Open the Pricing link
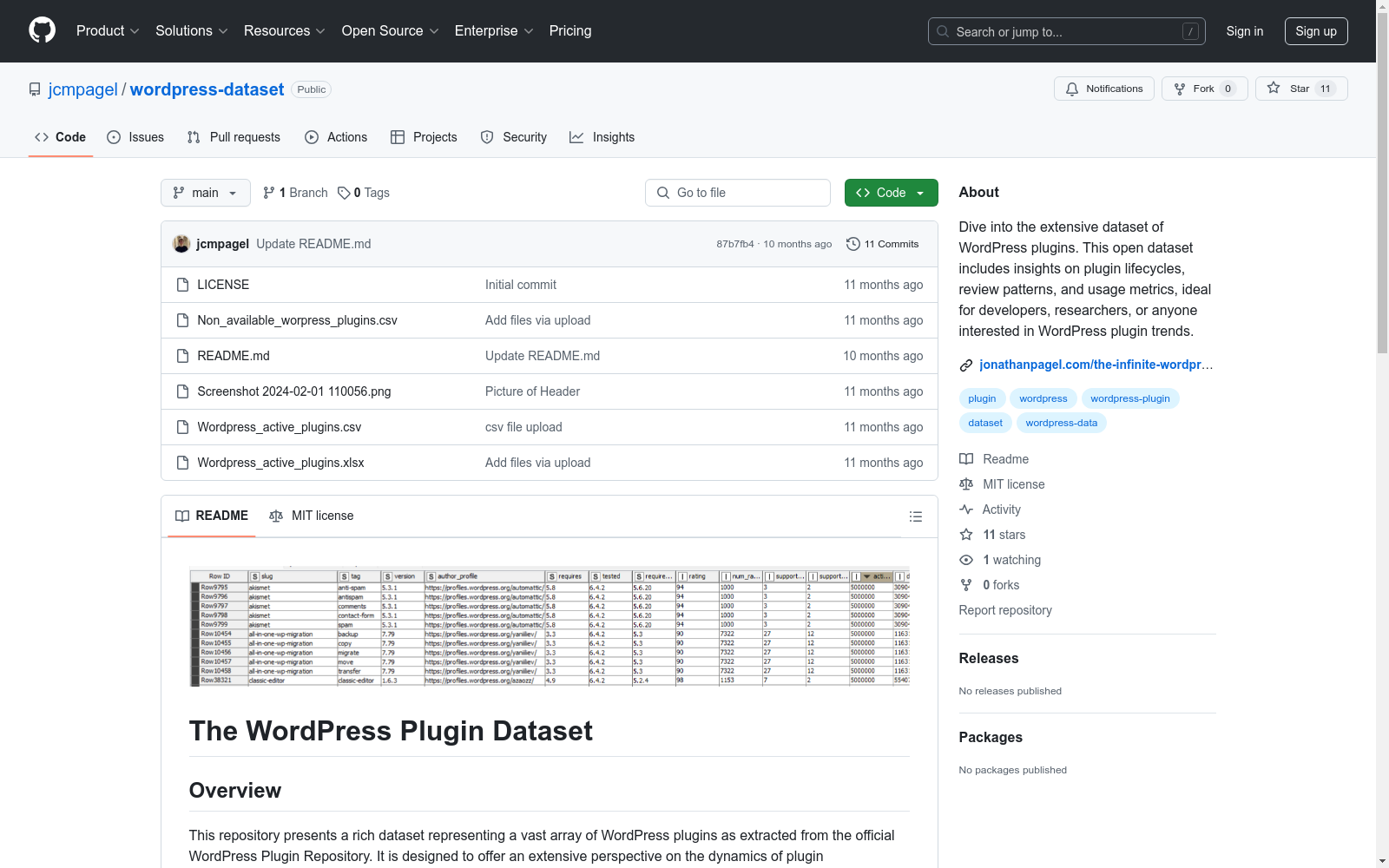The width and height of the screenshot is (1389, 868). click(x=570, y=31)
